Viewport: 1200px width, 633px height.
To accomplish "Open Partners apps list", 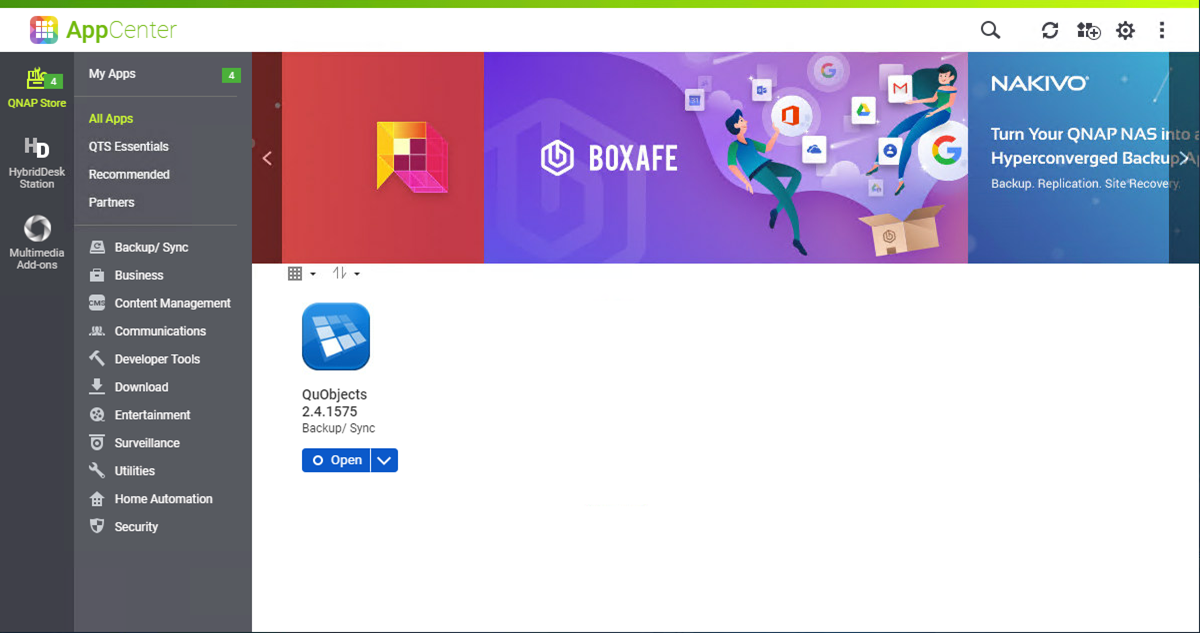I will (x=111, y=202).
